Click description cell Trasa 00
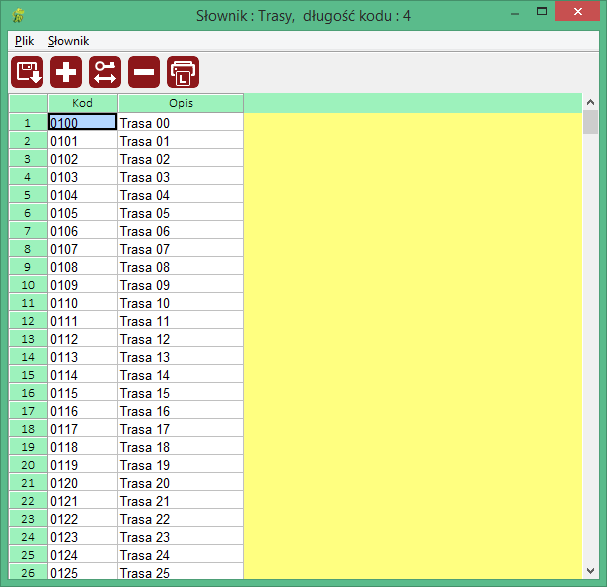This screenshot has height=587, width=607. [x=181, y=123]
